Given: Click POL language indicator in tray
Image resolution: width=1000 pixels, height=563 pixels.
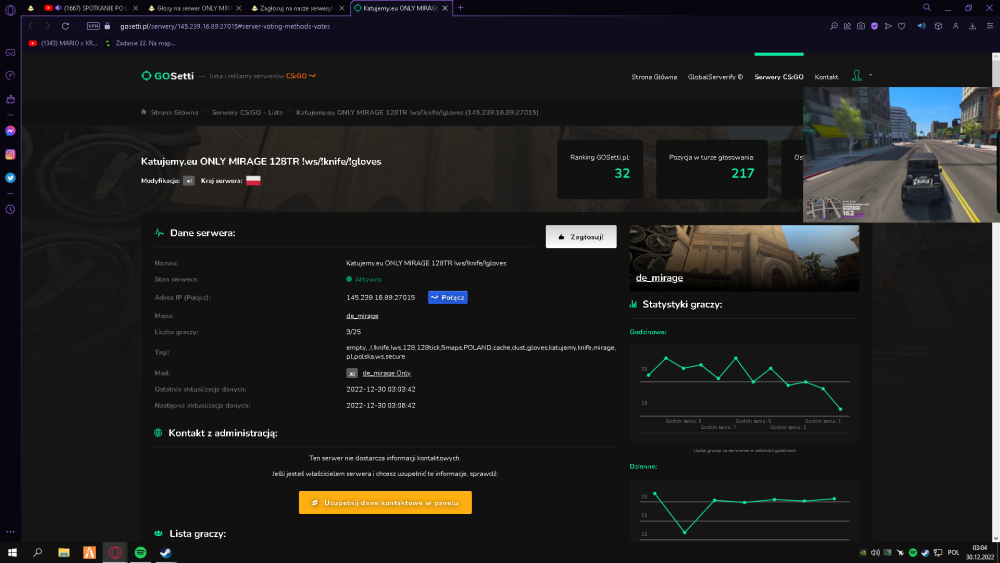Looking at the screenshot, I should [x=953, y=553].
